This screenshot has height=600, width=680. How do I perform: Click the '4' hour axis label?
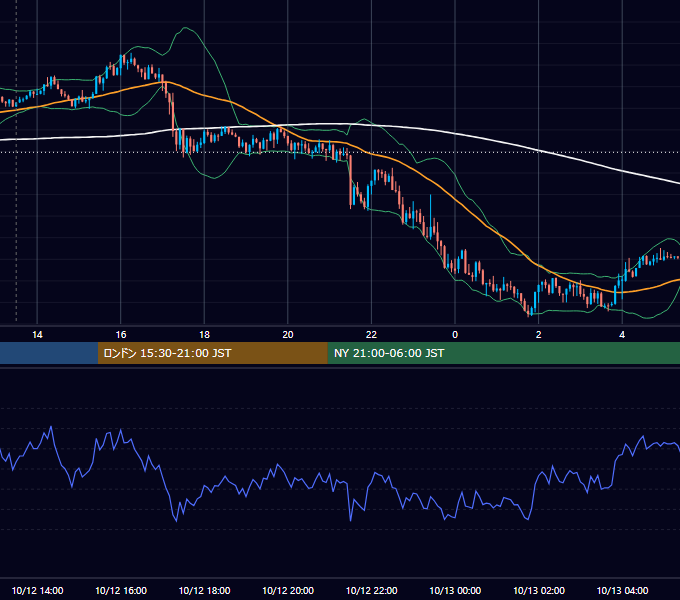[x=622, y=335]
